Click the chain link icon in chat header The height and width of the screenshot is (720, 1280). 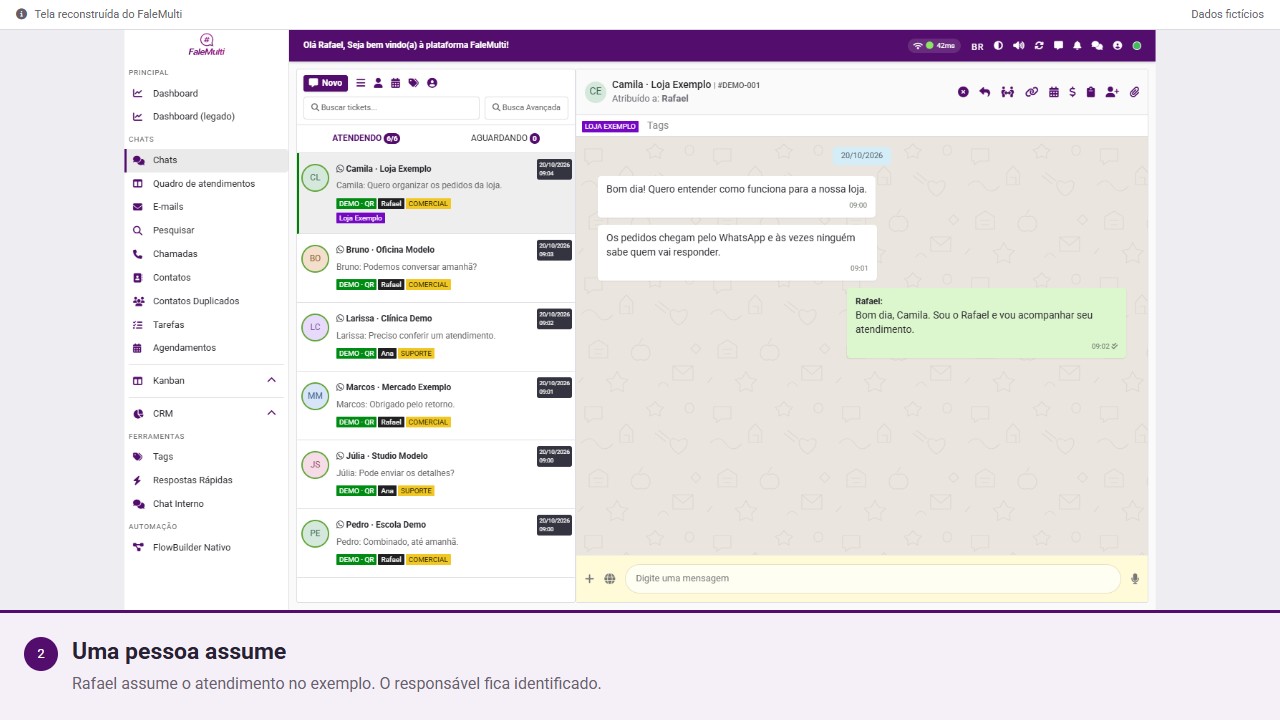1031,92
